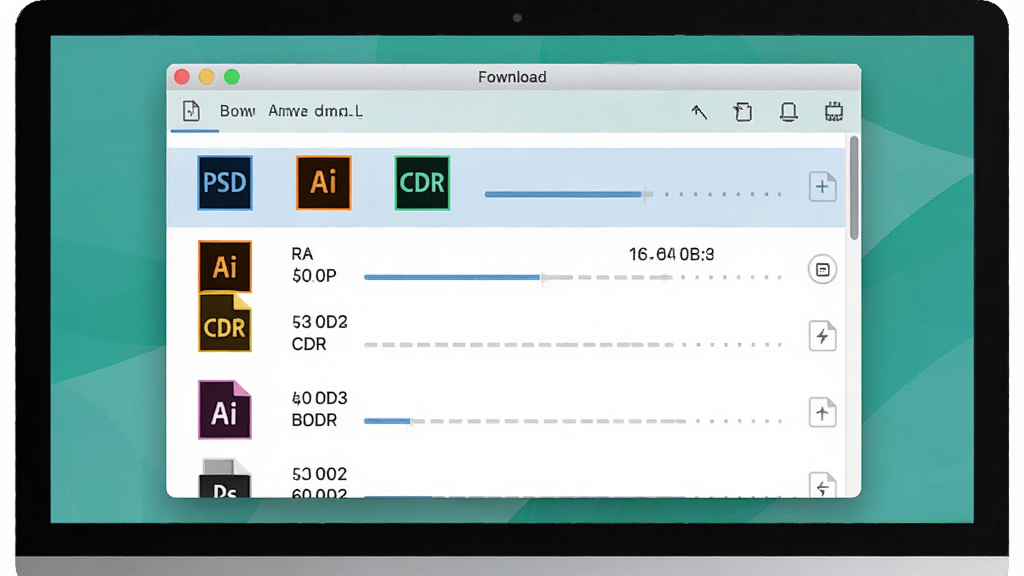Click the "Fownload" window title
This screenshot has height=576, width=1024.
512,77
